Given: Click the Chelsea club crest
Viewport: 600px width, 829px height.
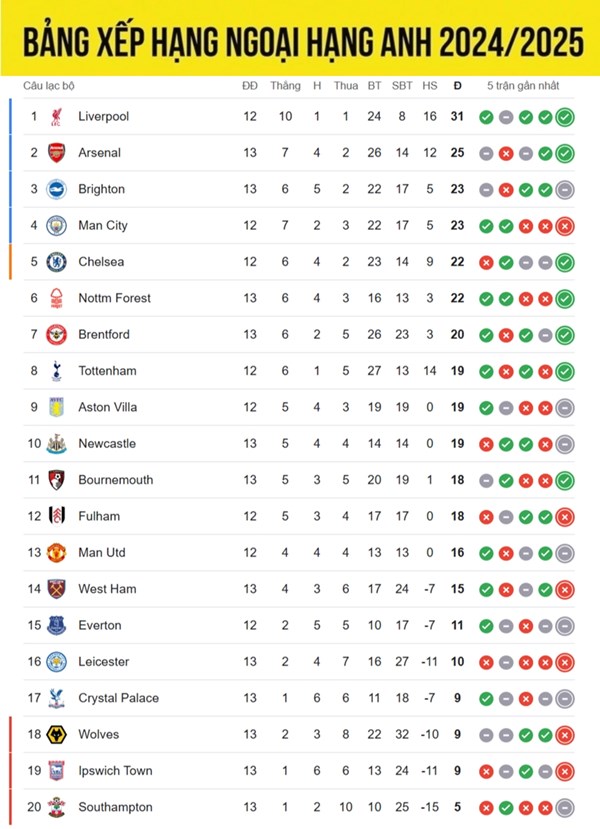Looking at the screenshot, I should click(x=57, y=262).
